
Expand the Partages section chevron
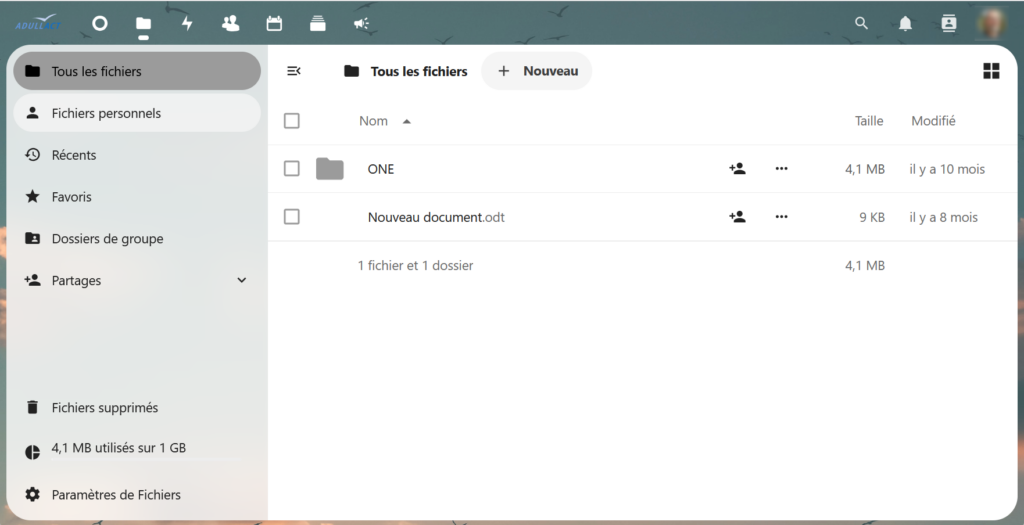[242, 280]
